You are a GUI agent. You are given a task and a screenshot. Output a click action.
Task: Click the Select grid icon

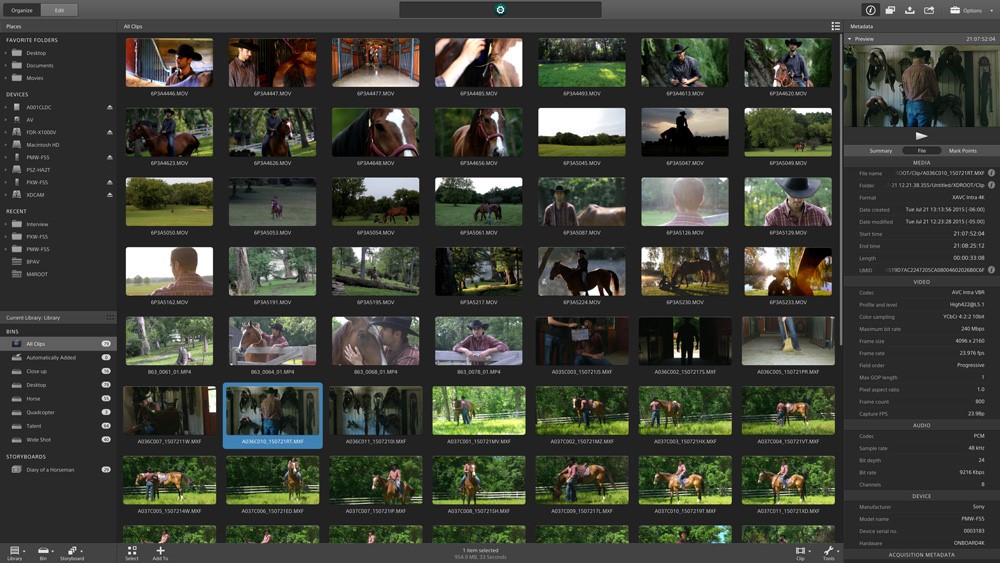(132, 553)
